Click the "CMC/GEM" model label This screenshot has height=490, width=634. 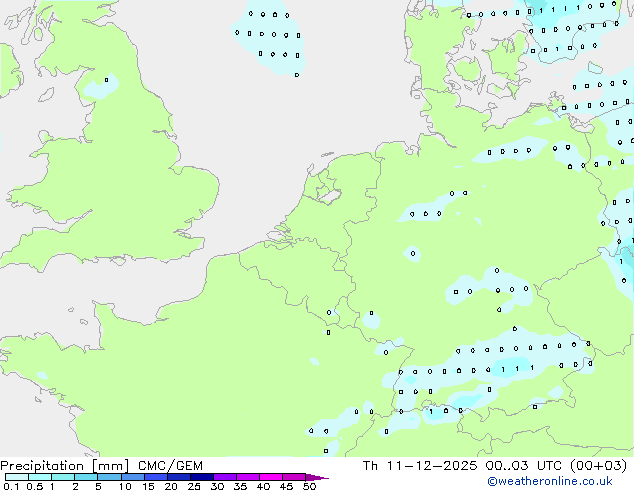170,466
